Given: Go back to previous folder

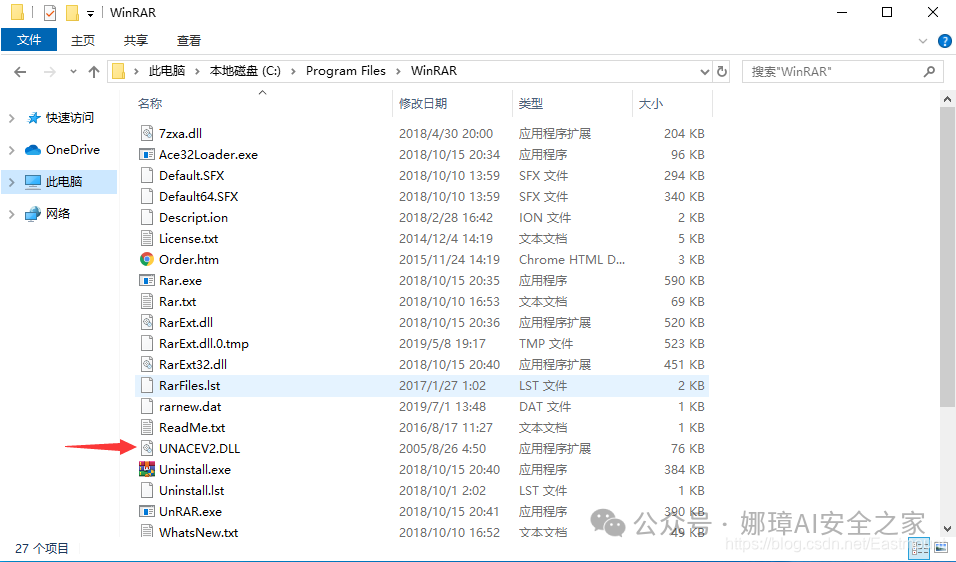Looking at the screenshot, I should pos(20,72).
